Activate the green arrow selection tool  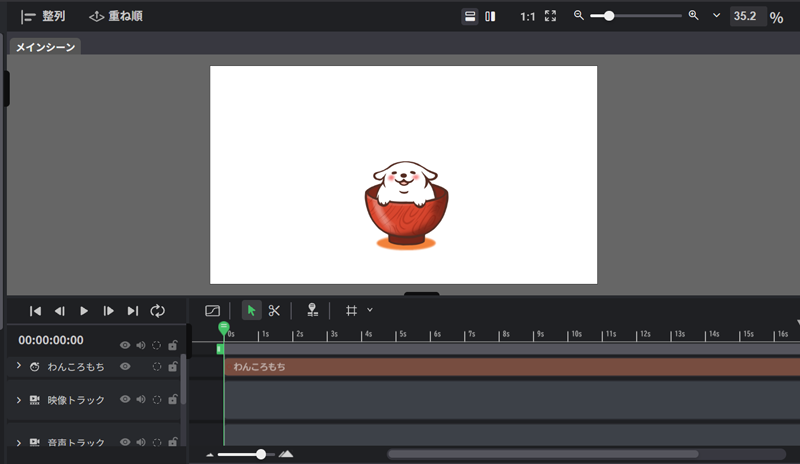pos(251,311)
